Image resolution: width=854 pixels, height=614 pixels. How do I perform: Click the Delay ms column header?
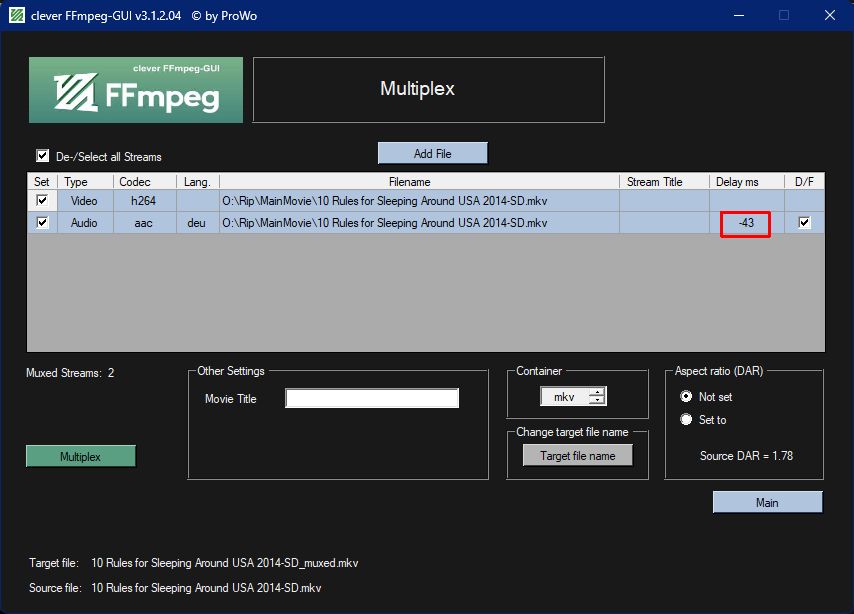pyautogui.click(x=746, y=181)
